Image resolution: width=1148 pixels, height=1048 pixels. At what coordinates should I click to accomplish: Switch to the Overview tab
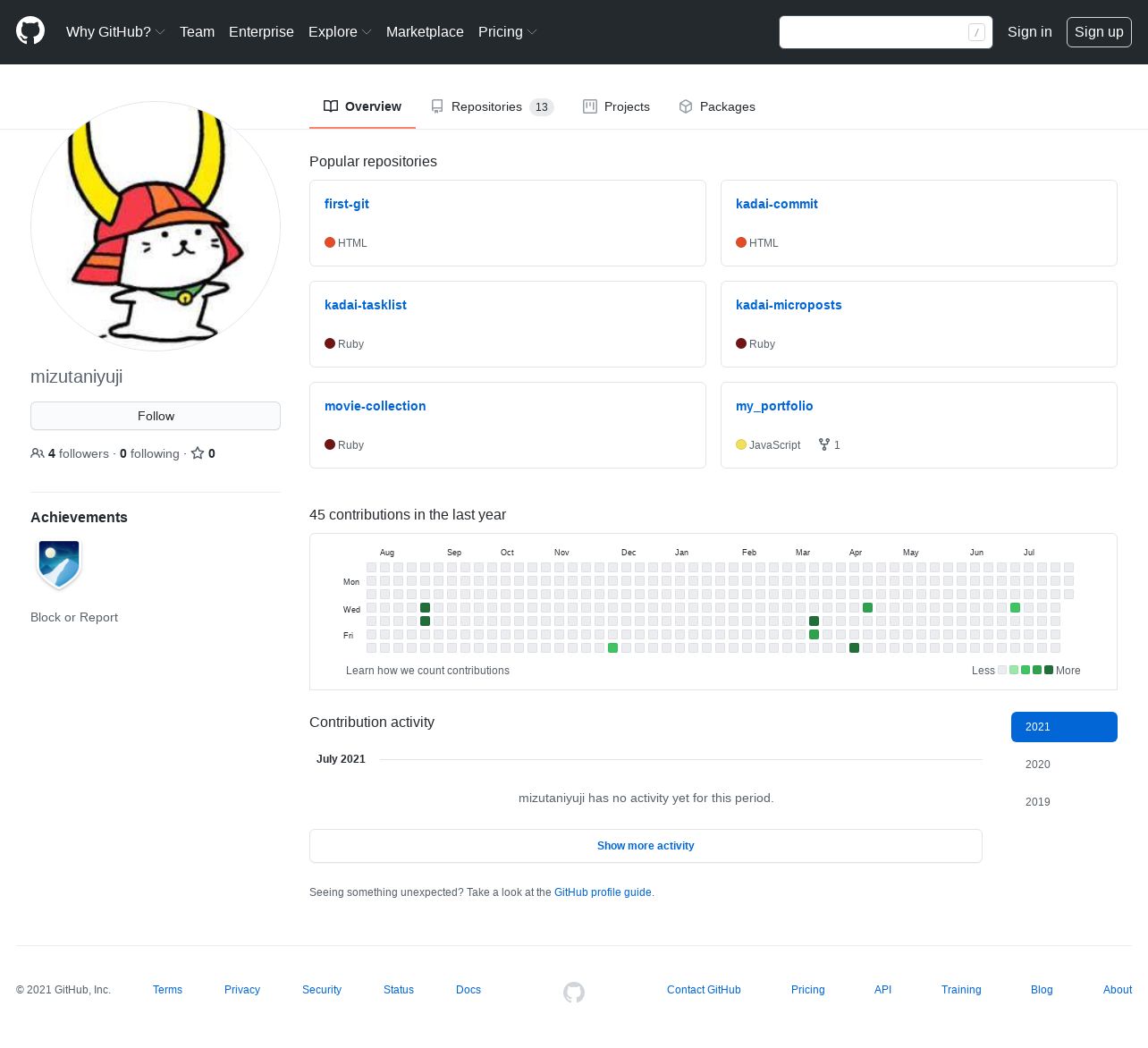pyautogui.click(x=362, y=106)
